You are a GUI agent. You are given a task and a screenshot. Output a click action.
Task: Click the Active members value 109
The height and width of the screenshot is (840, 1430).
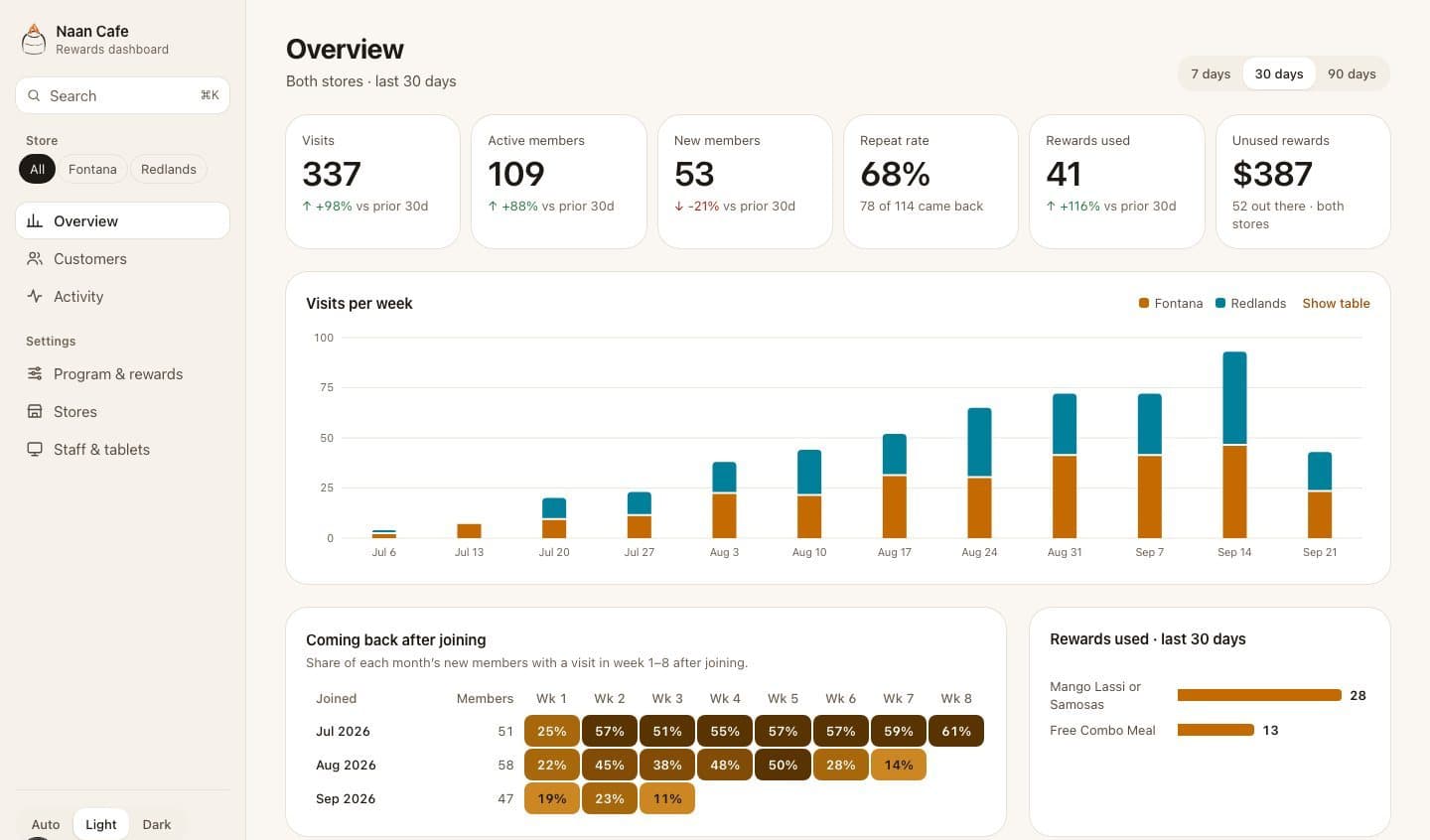tap(516, 174)
